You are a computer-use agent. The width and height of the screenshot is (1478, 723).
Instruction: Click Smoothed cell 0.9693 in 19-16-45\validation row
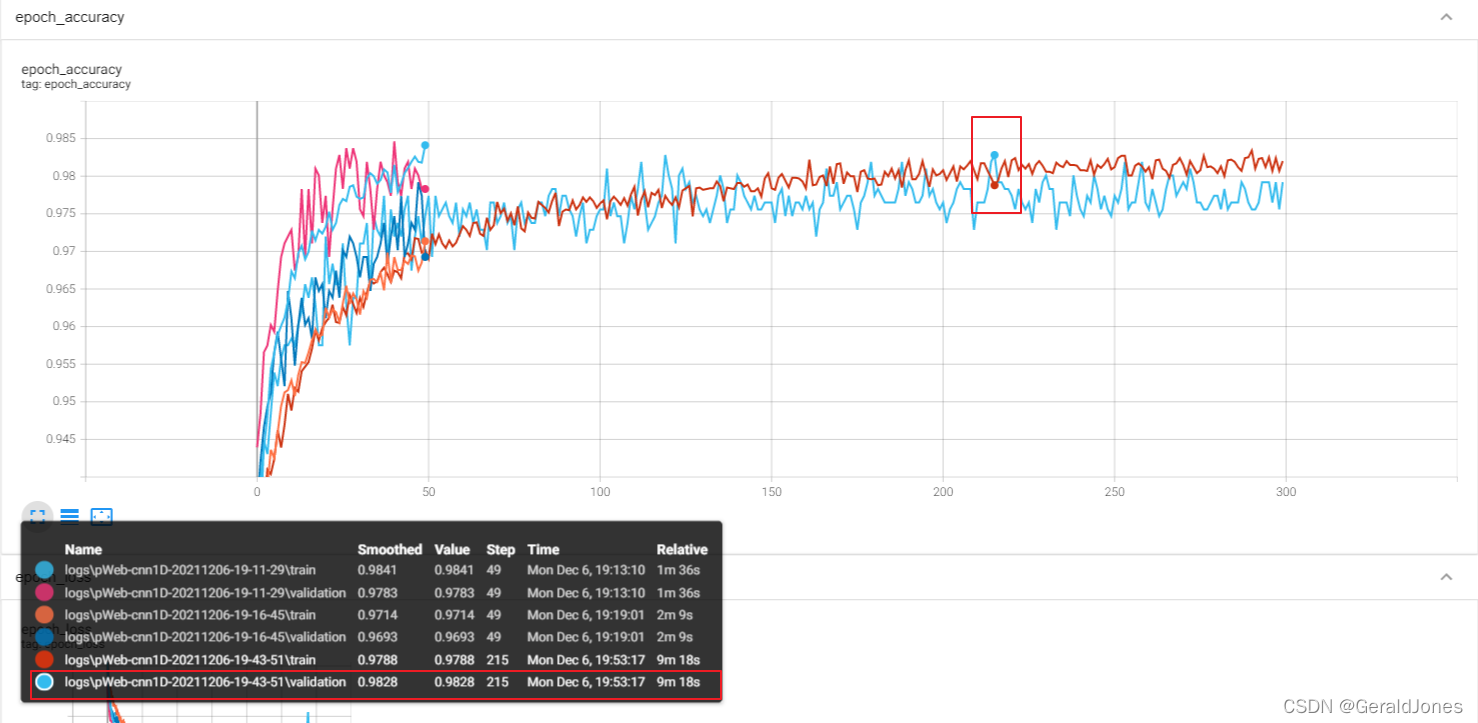tap(376, 637)
